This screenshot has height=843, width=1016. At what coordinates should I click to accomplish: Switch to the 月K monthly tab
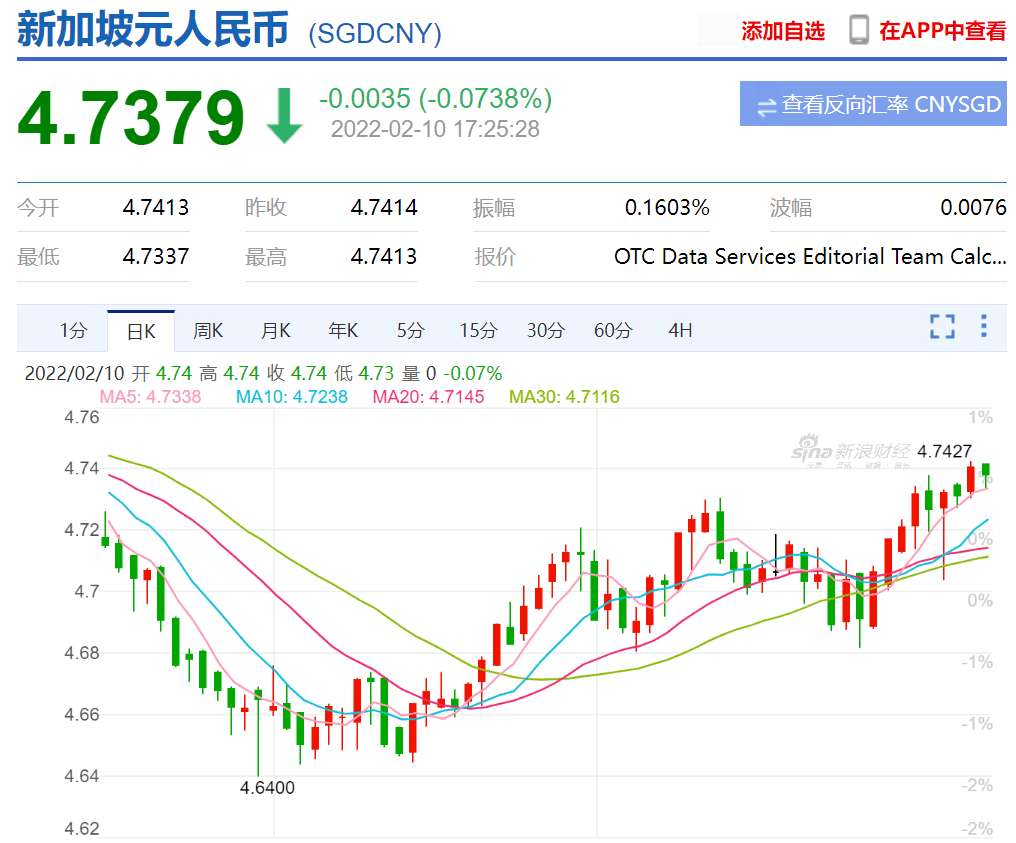point(276,330)
